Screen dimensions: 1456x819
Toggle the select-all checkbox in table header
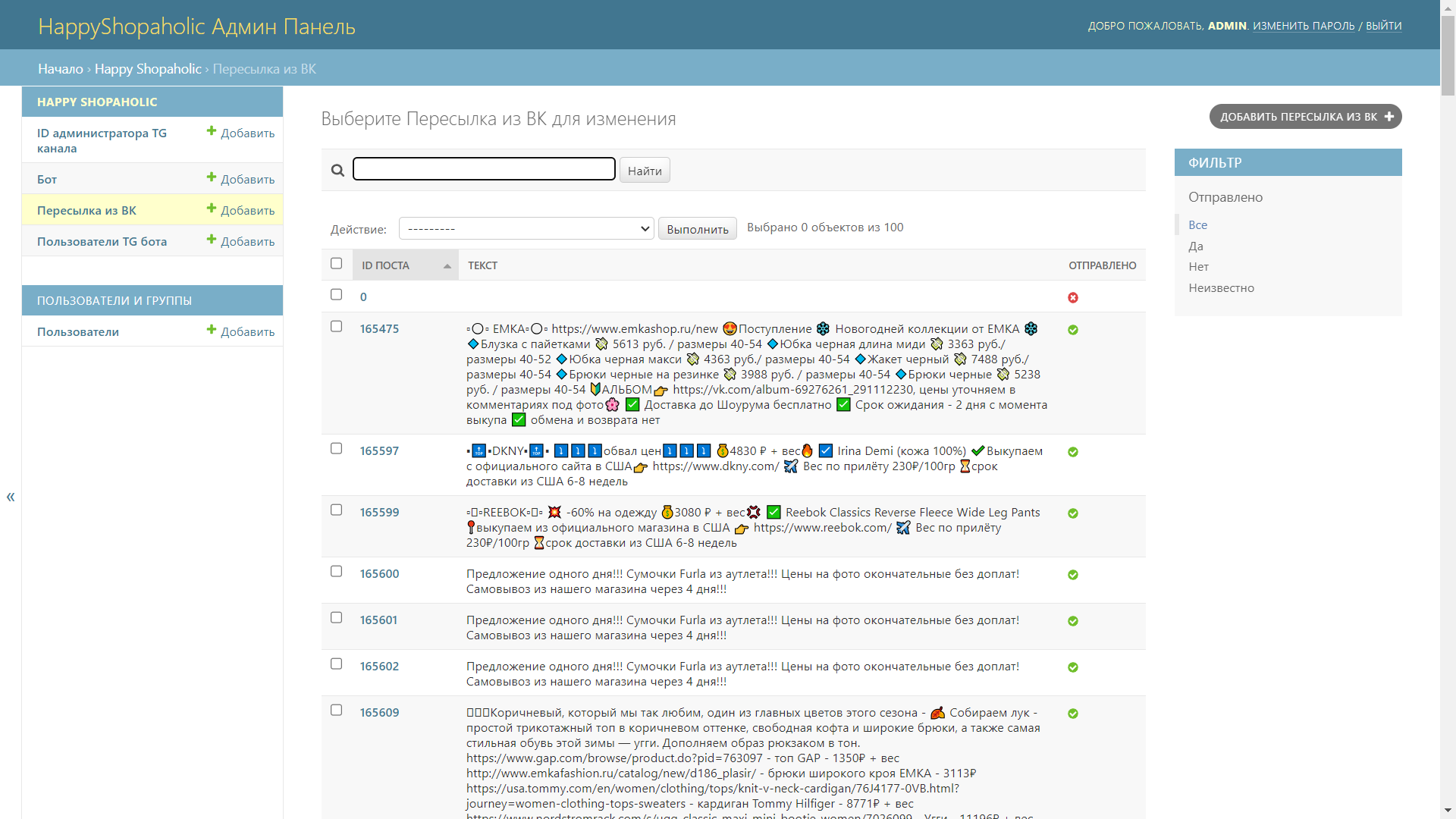click(x=337, y=263)
